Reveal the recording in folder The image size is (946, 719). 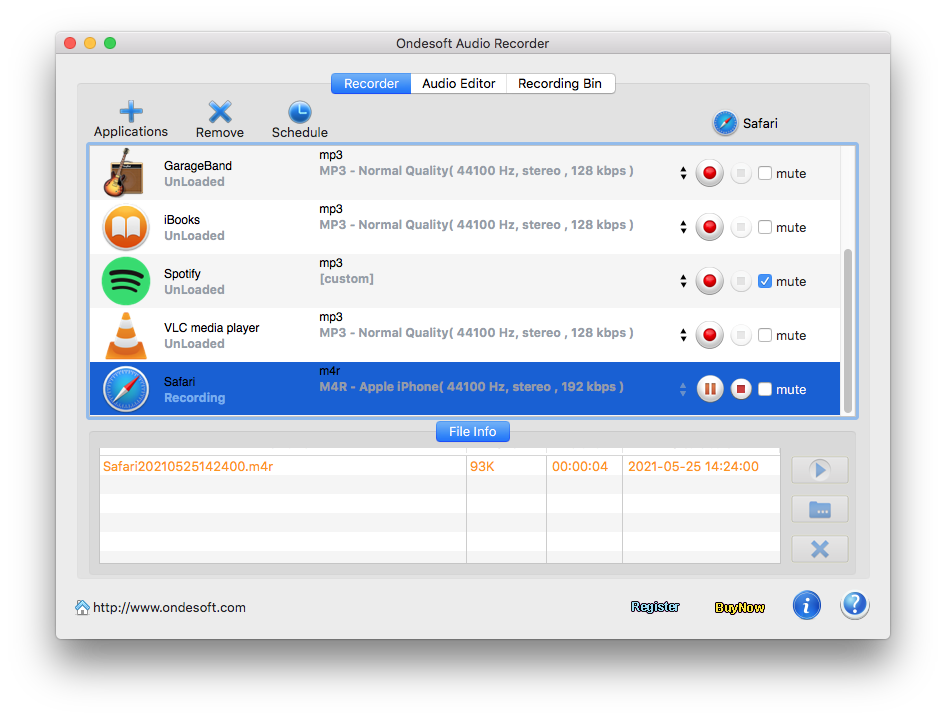point(819,509)
